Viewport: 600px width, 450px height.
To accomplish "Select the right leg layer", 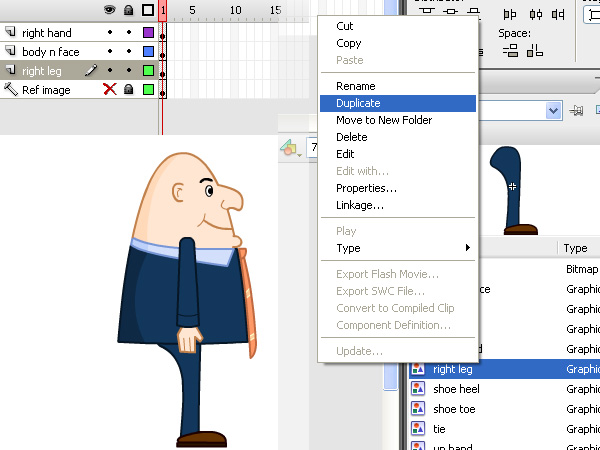I will coord(41,71).
